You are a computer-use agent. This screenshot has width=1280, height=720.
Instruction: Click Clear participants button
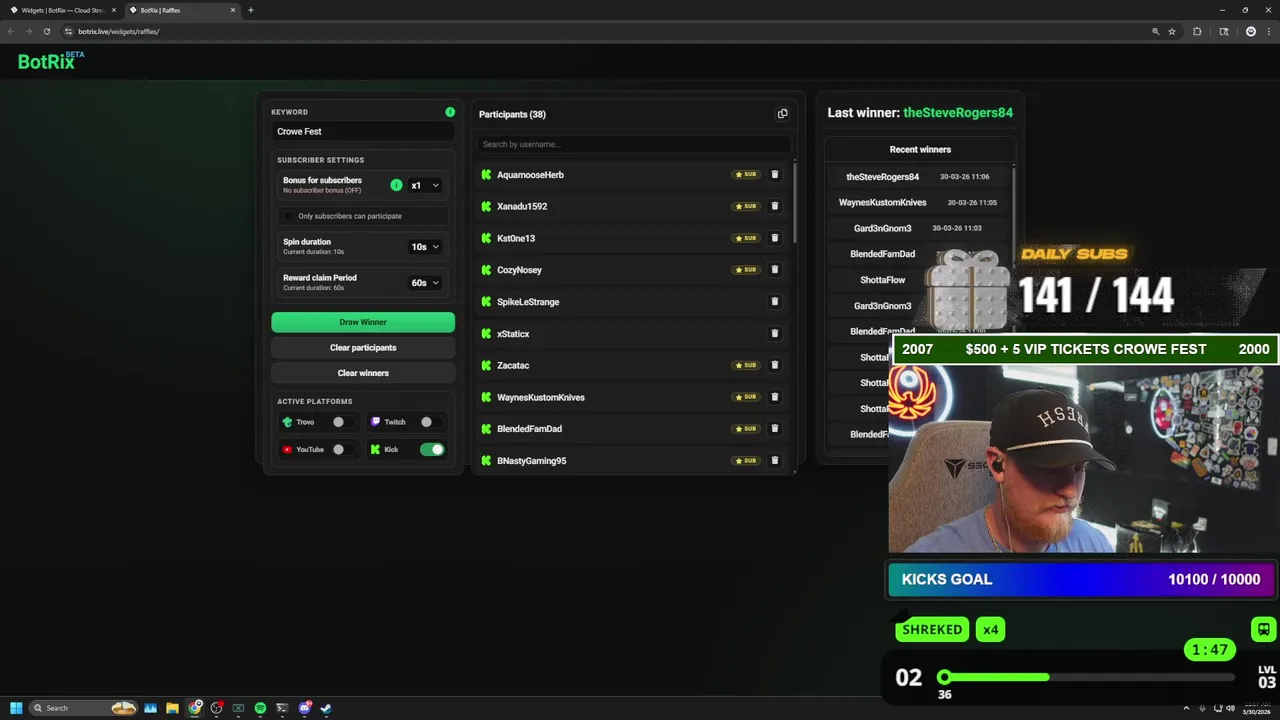coord(363,347)
